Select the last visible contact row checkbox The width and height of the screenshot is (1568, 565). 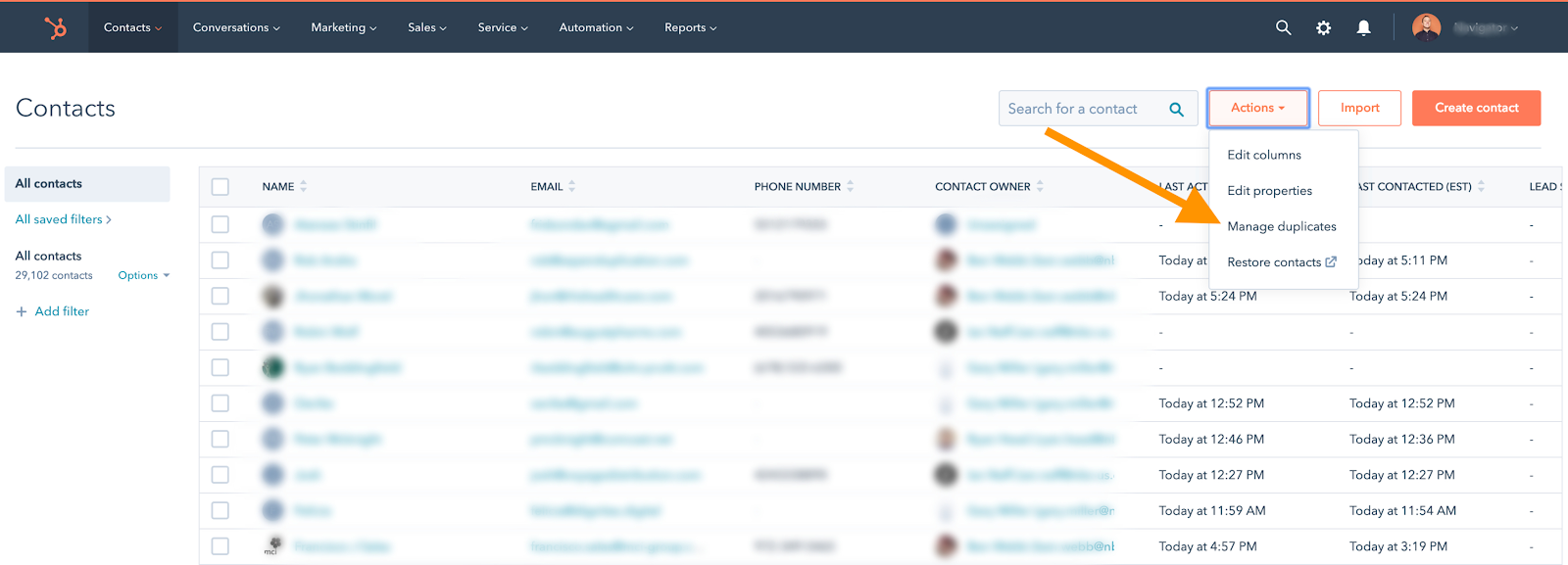pos(220,546)
